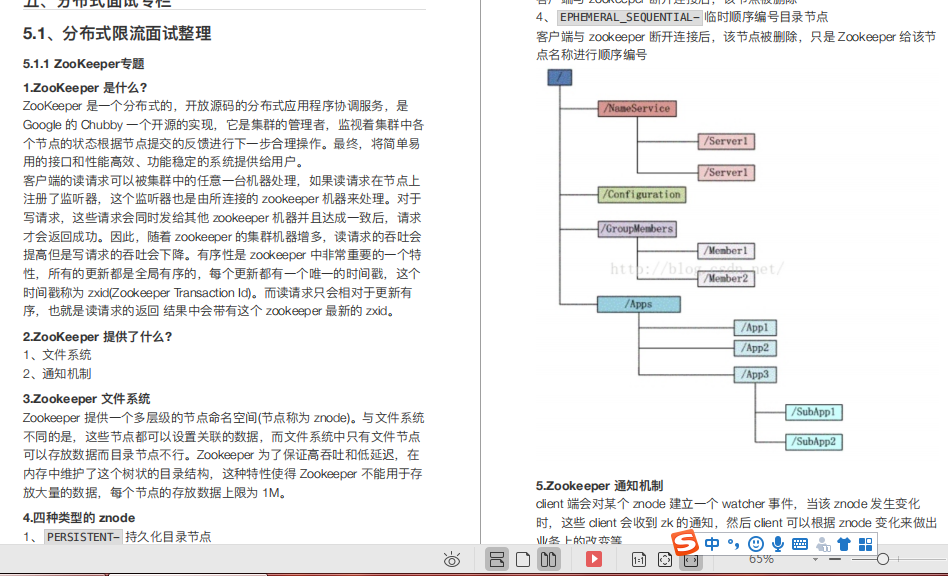Image resolution: width=948 pixels, height=576 pixels.
Task: Click the heading 2.ZooKeeper 提供了什么？
Action: click(x=97, y=337)
